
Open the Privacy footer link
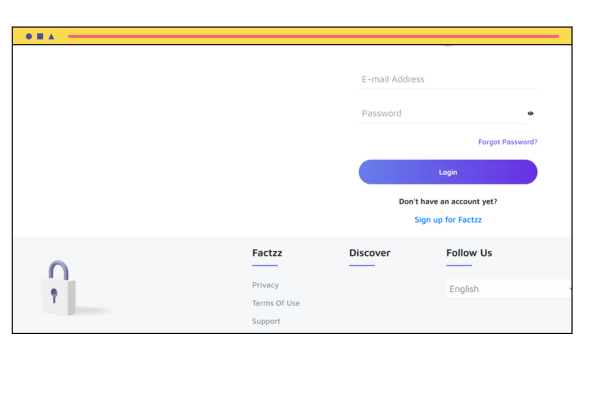(x=266, y=285)
